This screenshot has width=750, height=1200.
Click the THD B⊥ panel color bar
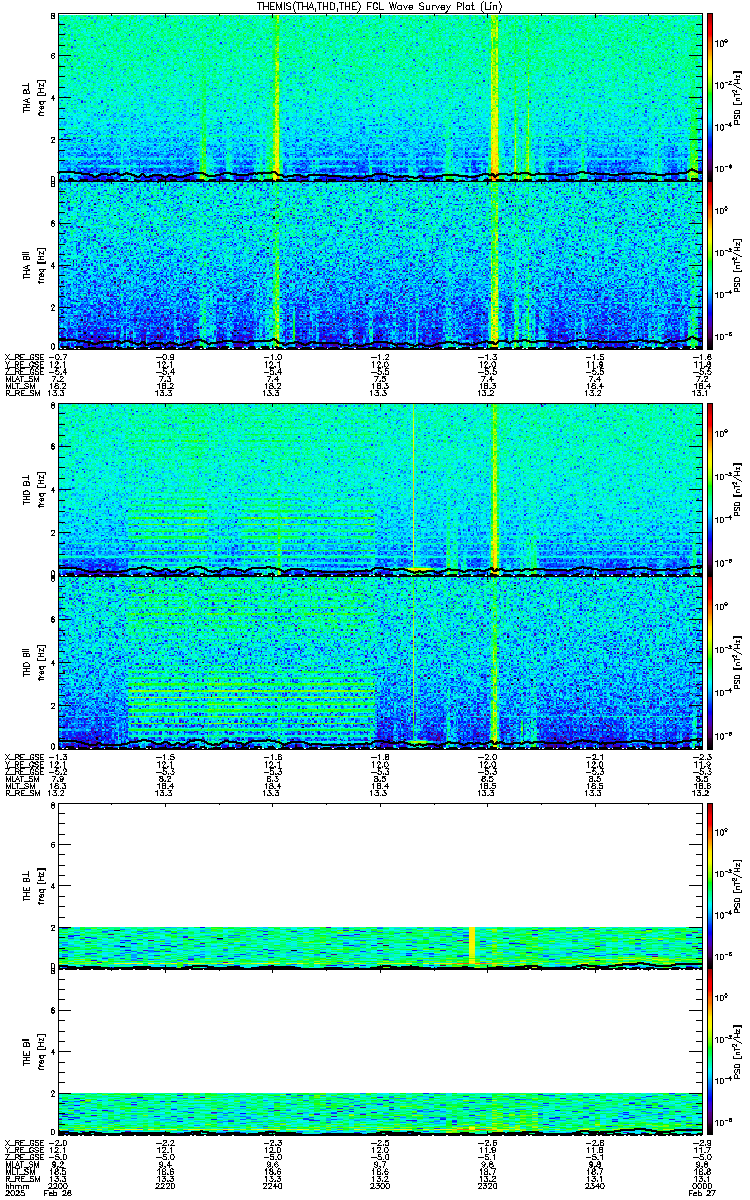pos(709,488)
